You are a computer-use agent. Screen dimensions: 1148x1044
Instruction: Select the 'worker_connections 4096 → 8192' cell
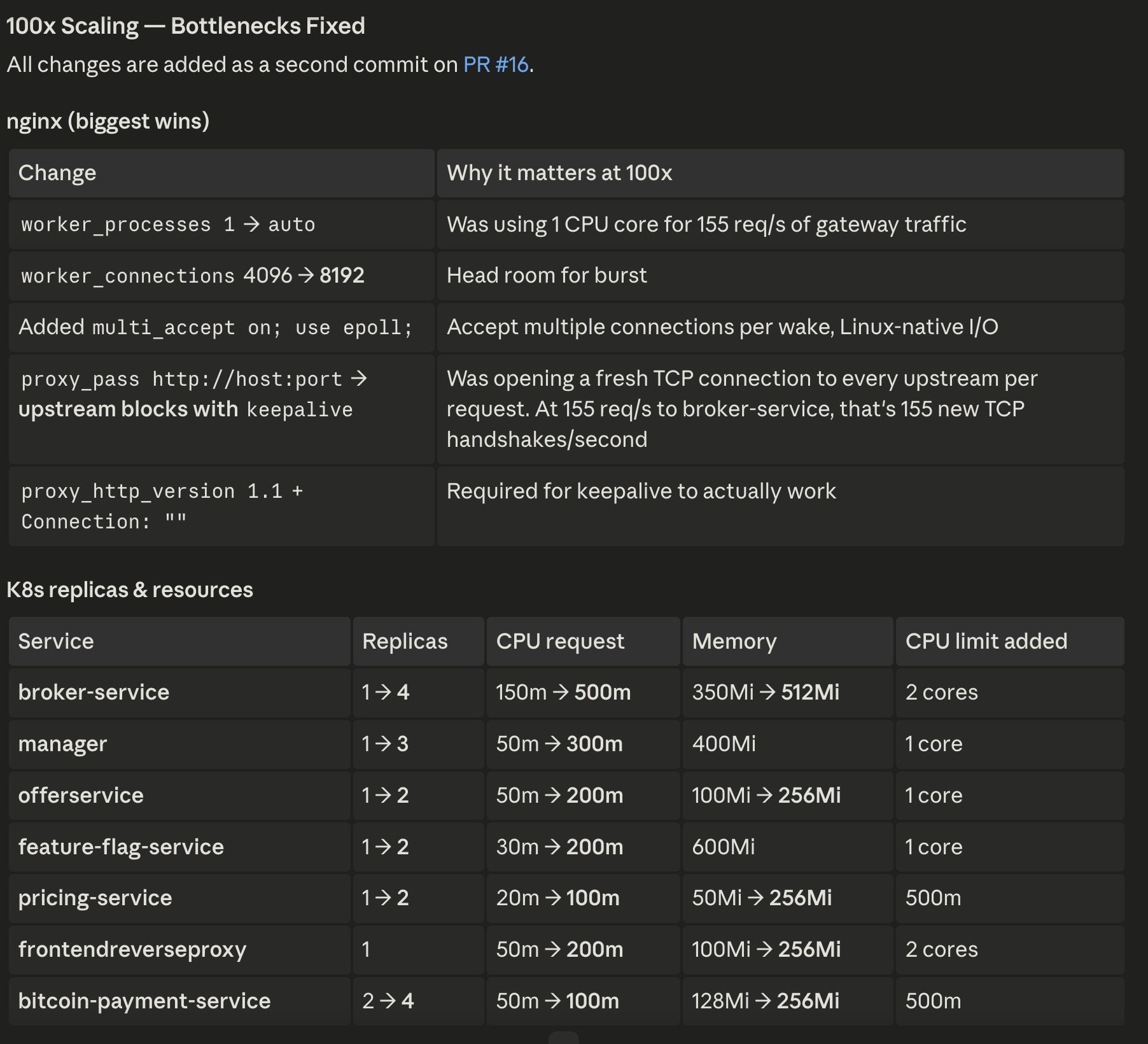[x=221, y=276]
